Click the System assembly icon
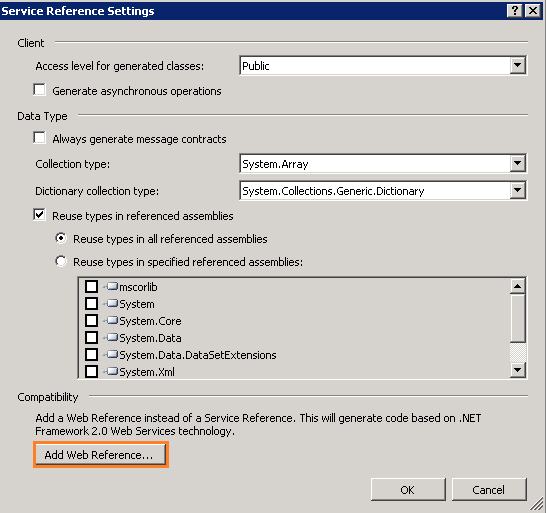Image resolution: width=546 pixels, height=513 pixels. (x=112, y=304)
